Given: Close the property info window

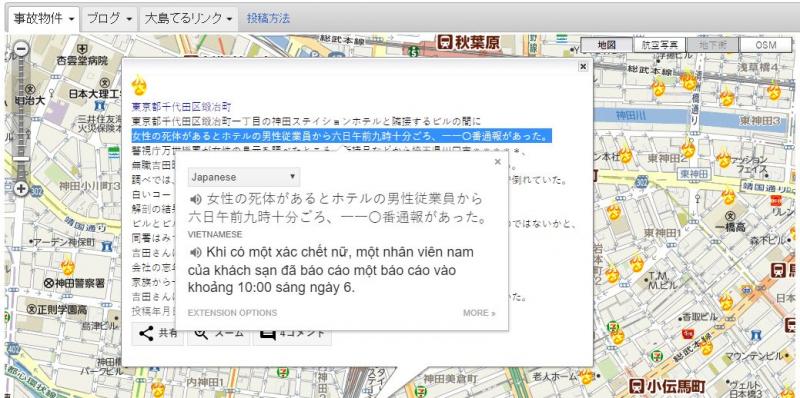Looking at the screenshot, I should pos(583,66).
